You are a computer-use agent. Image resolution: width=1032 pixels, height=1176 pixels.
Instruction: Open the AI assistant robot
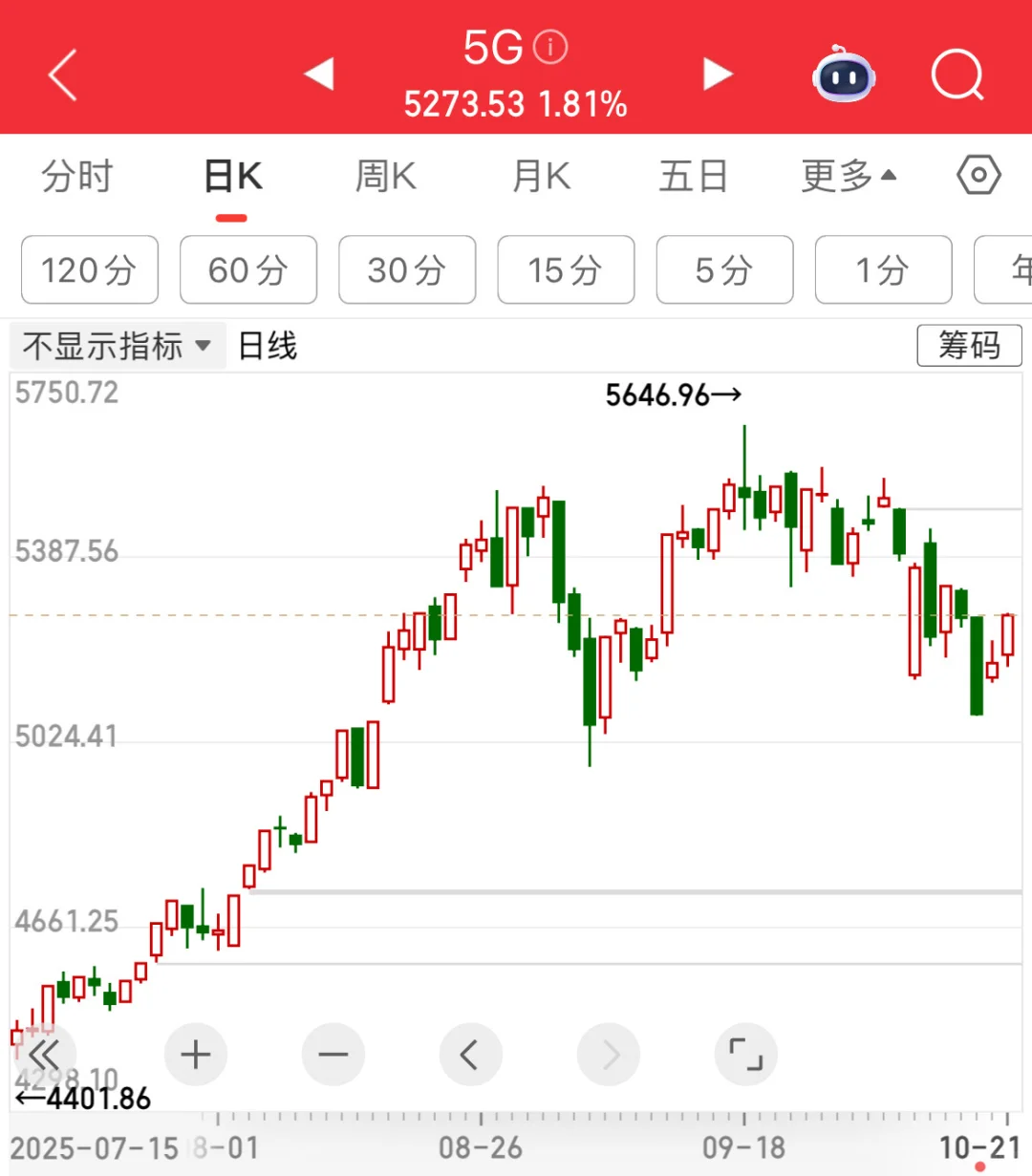(x=842, y=75)
